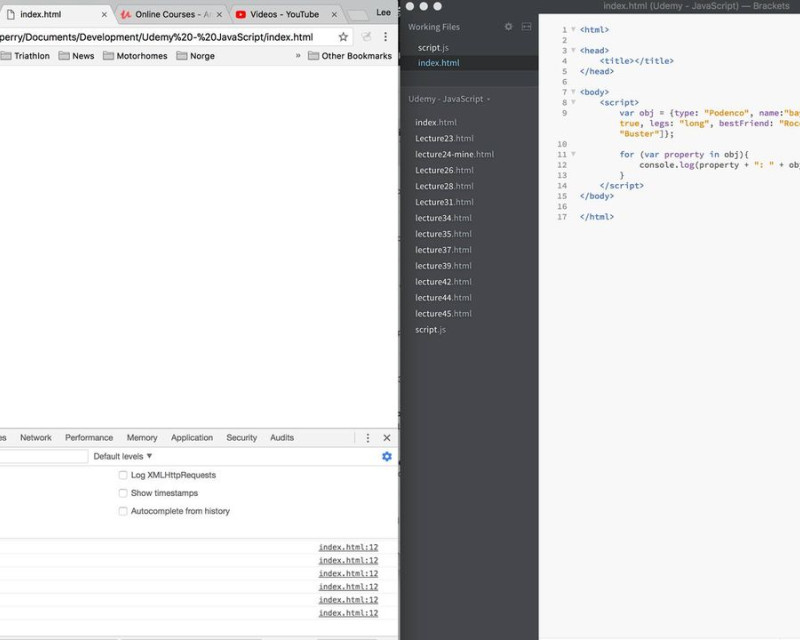
Task: Enable Show timestamps checkbox
Action: click(123, 493)
